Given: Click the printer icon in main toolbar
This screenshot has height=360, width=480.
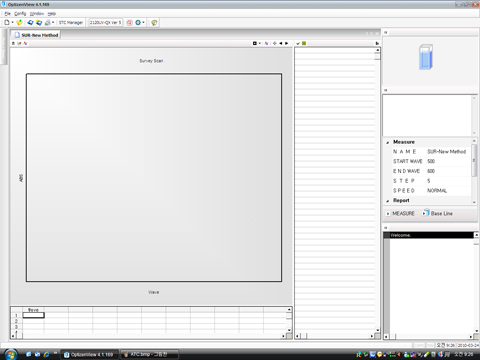Looking at the screenshot, I should (x=48, y=22).
